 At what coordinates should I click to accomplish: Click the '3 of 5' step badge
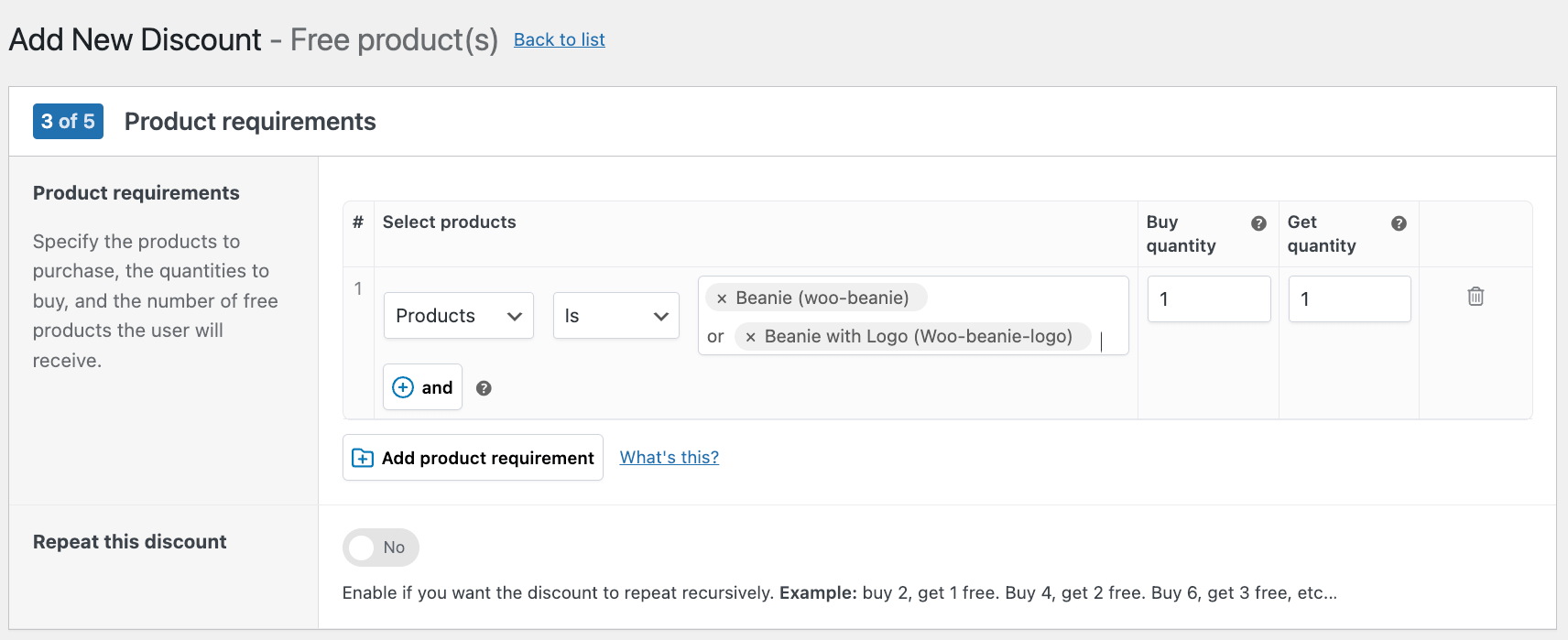point(68,121)
